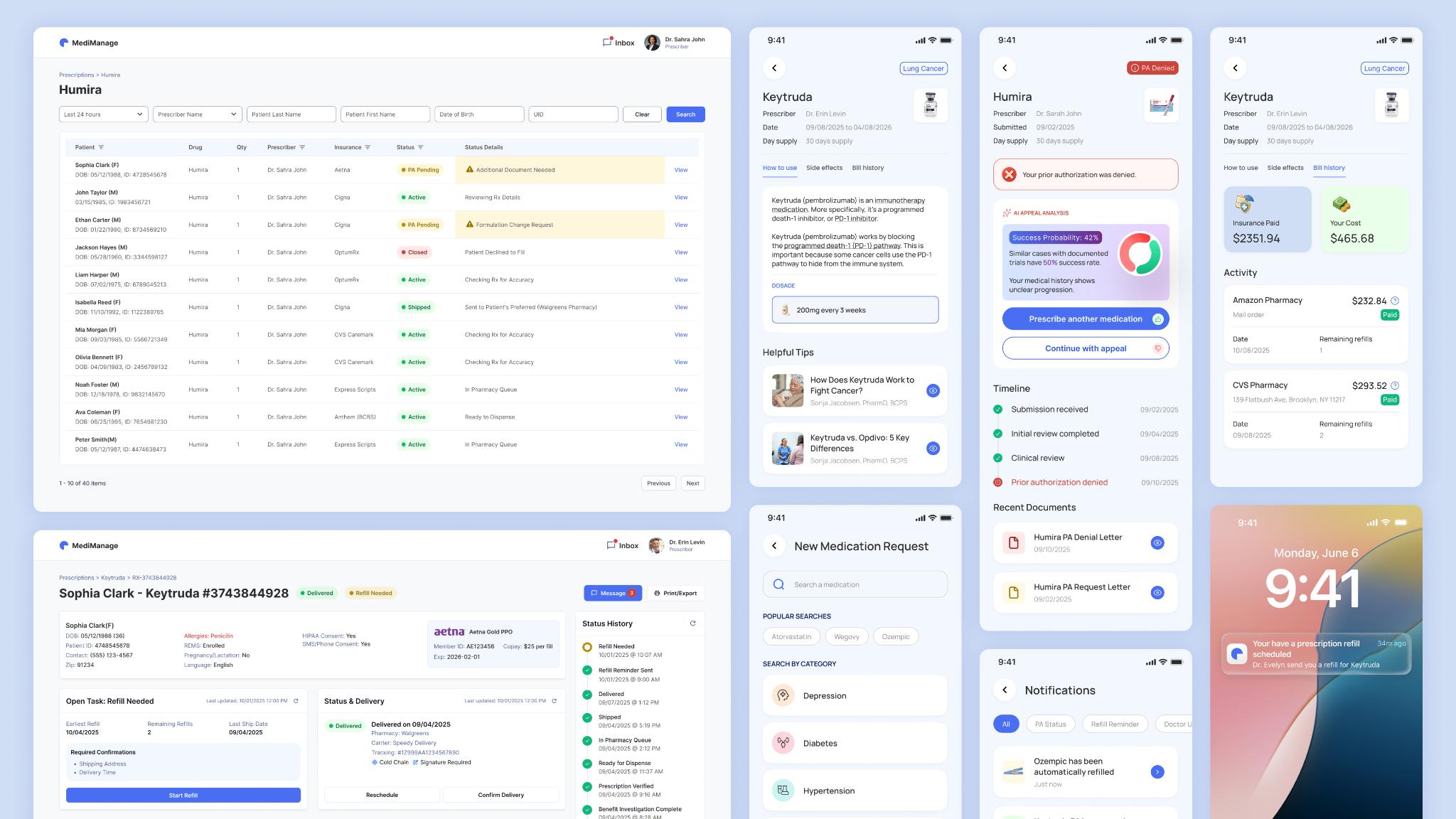Image resolution: width=1456 pixels, height=819 pixels.
Task: View the Humira PA Denial Letter eye icon
Action: click(x=1157, y=543)
